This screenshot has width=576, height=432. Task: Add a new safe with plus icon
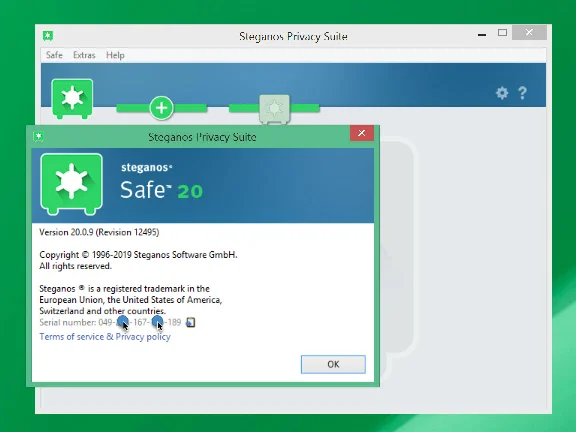161,108
